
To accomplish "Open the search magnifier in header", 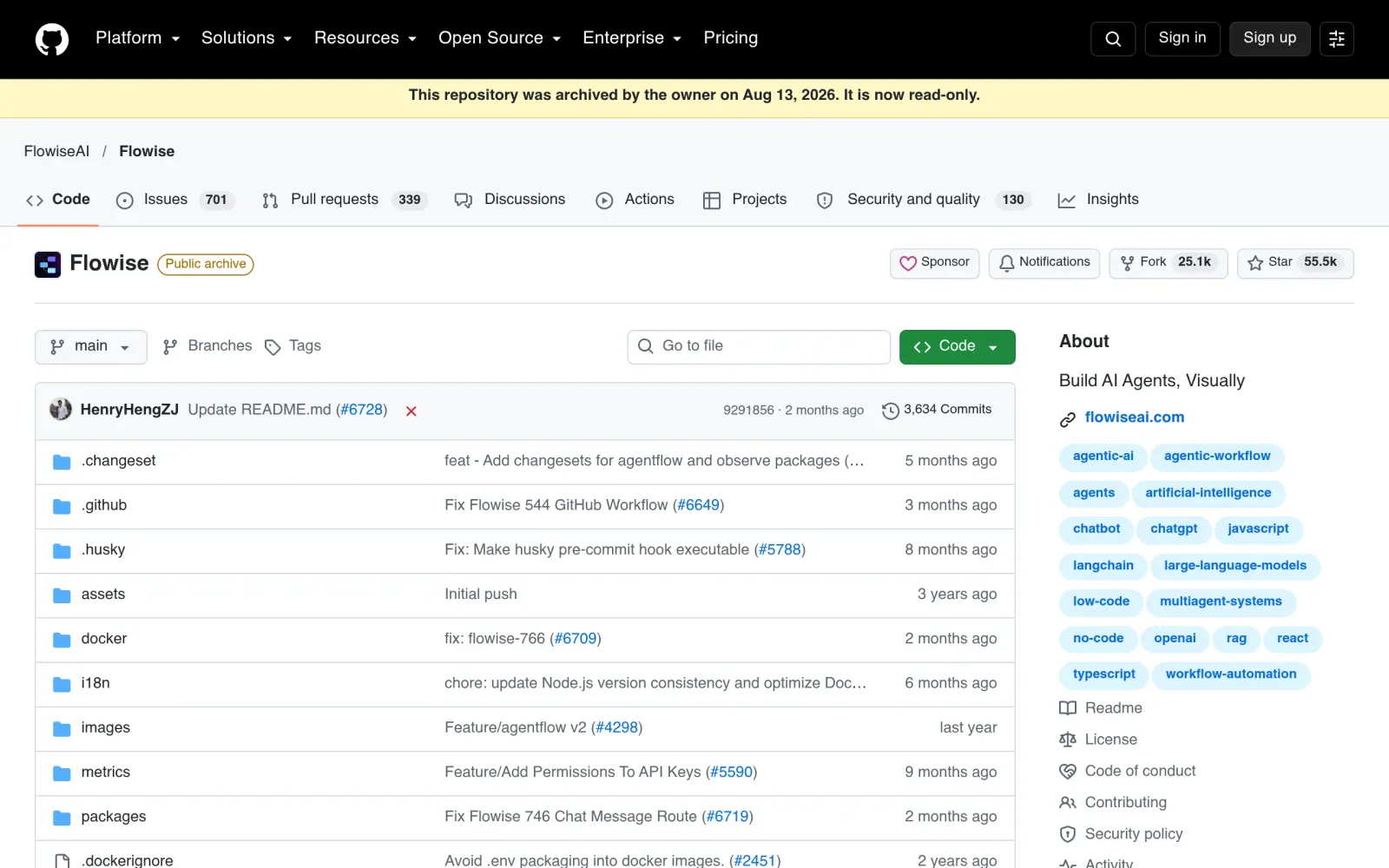I will click(1113, 39).
